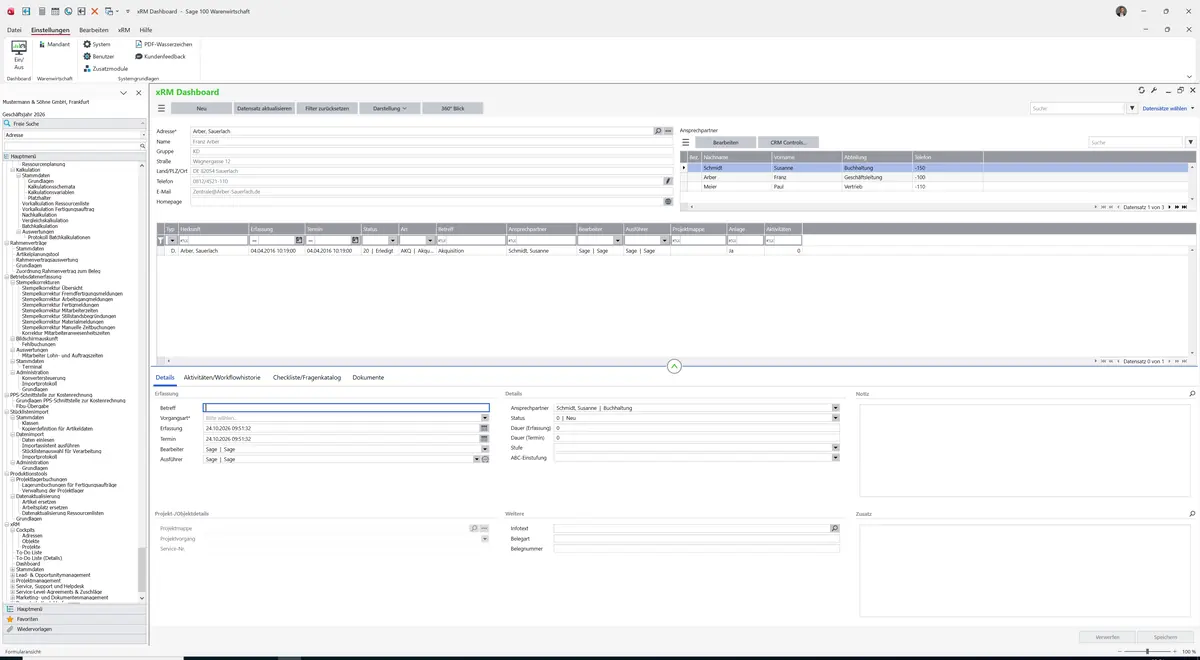Open the Benutzer settings in ribbon

pos(99,56)
